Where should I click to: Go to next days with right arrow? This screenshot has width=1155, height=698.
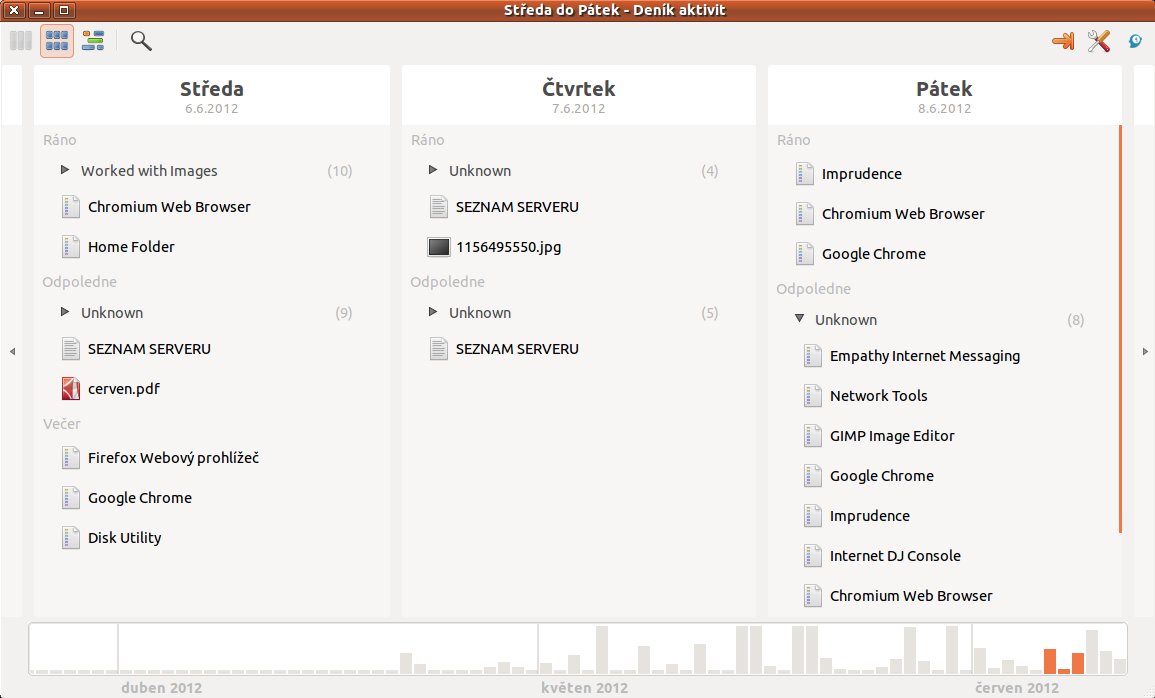point(1145,352)
